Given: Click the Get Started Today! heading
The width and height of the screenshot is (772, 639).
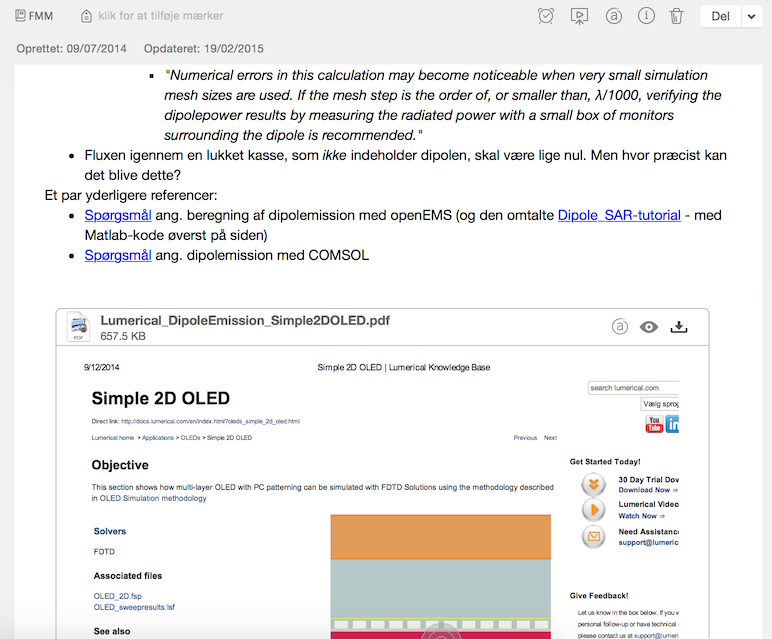Looking at the screenshot, I should [x=605, y=462].
